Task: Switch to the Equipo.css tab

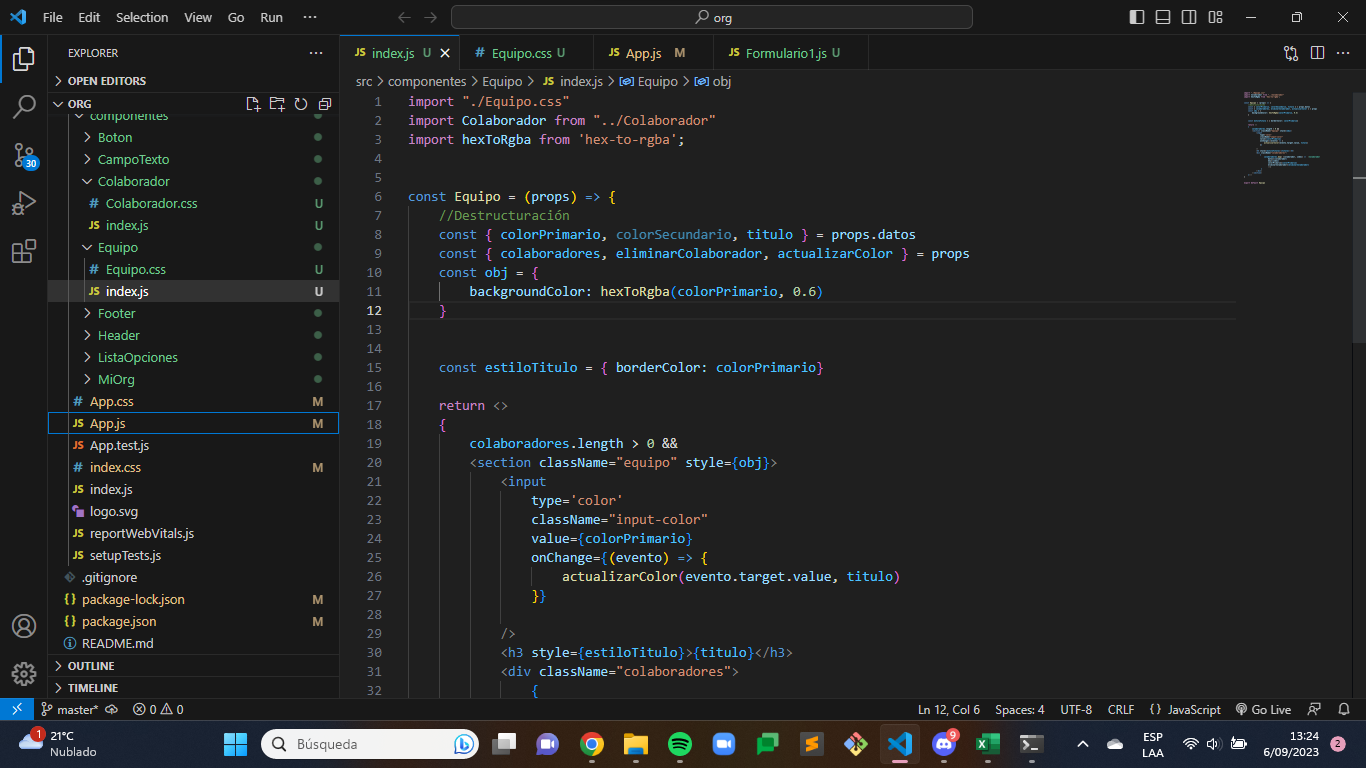Action: tap(526, 53)
